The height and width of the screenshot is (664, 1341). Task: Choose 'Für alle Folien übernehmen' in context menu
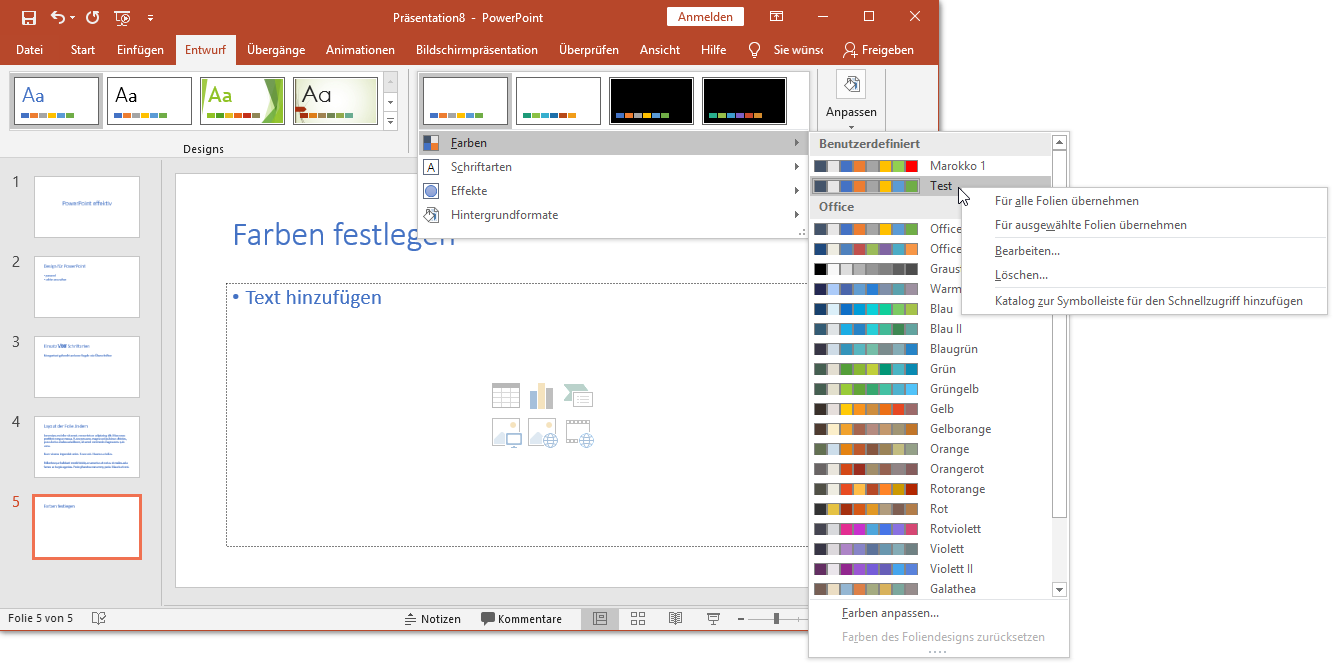click(1144, 201)
